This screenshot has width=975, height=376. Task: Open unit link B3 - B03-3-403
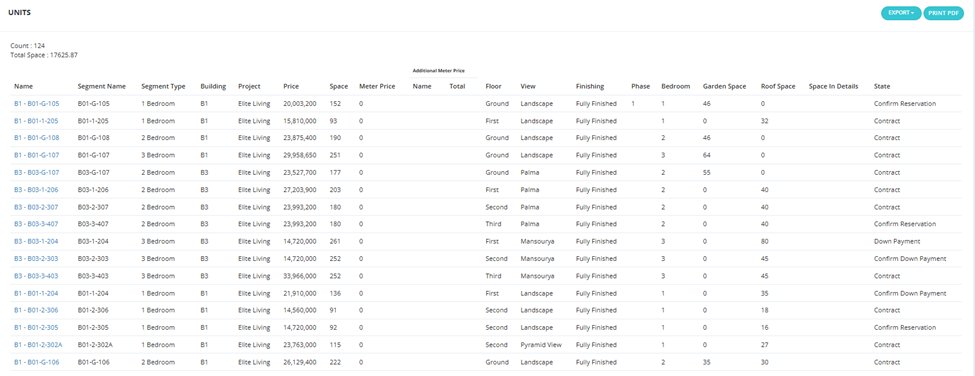coord(36,276)
